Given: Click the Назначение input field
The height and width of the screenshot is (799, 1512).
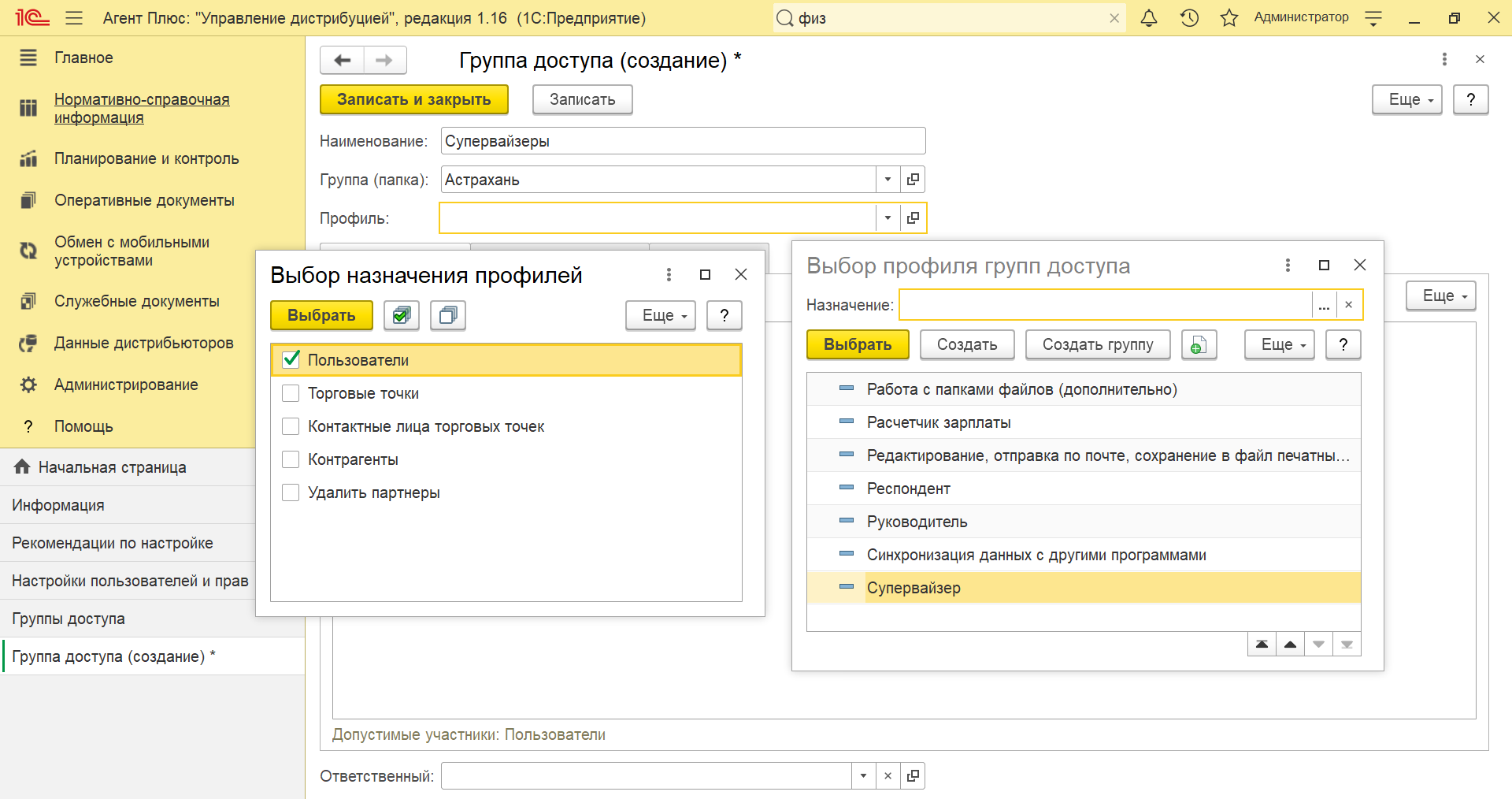Looking at the screenshot, I should tap(1106, 305).
